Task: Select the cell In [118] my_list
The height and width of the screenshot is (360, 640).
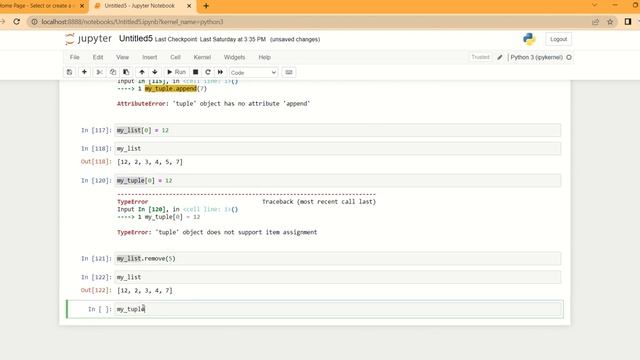Action: pos(338,149)
